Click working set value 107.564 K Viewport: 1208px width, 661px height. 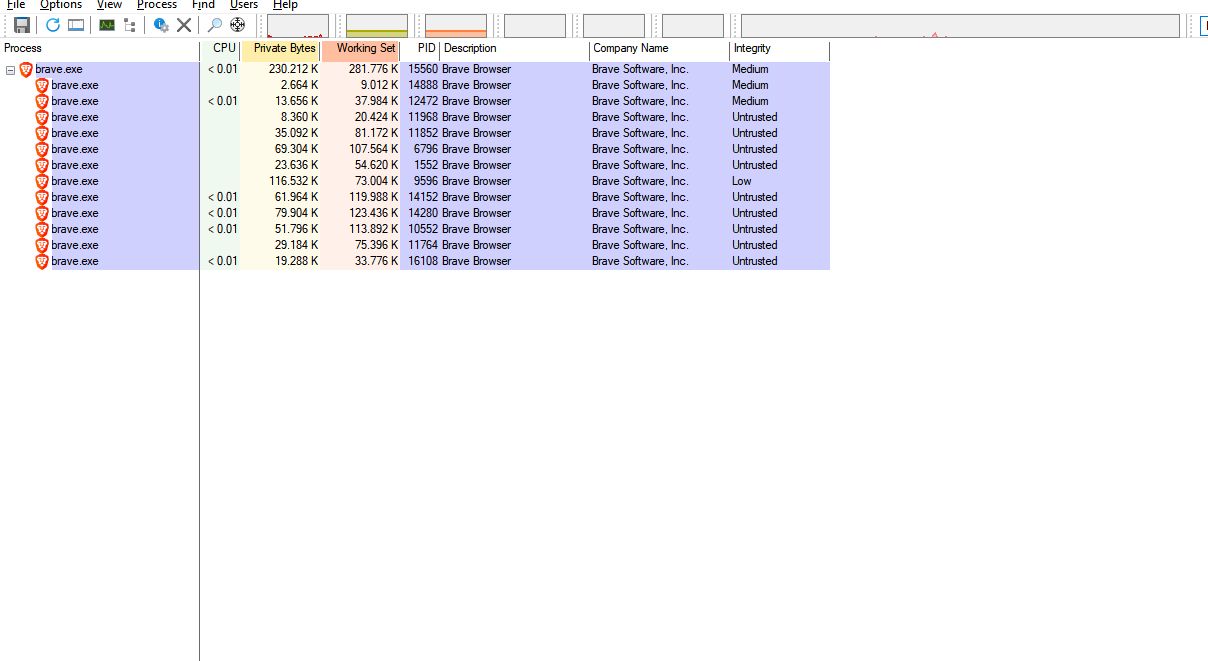coord(373,149)
